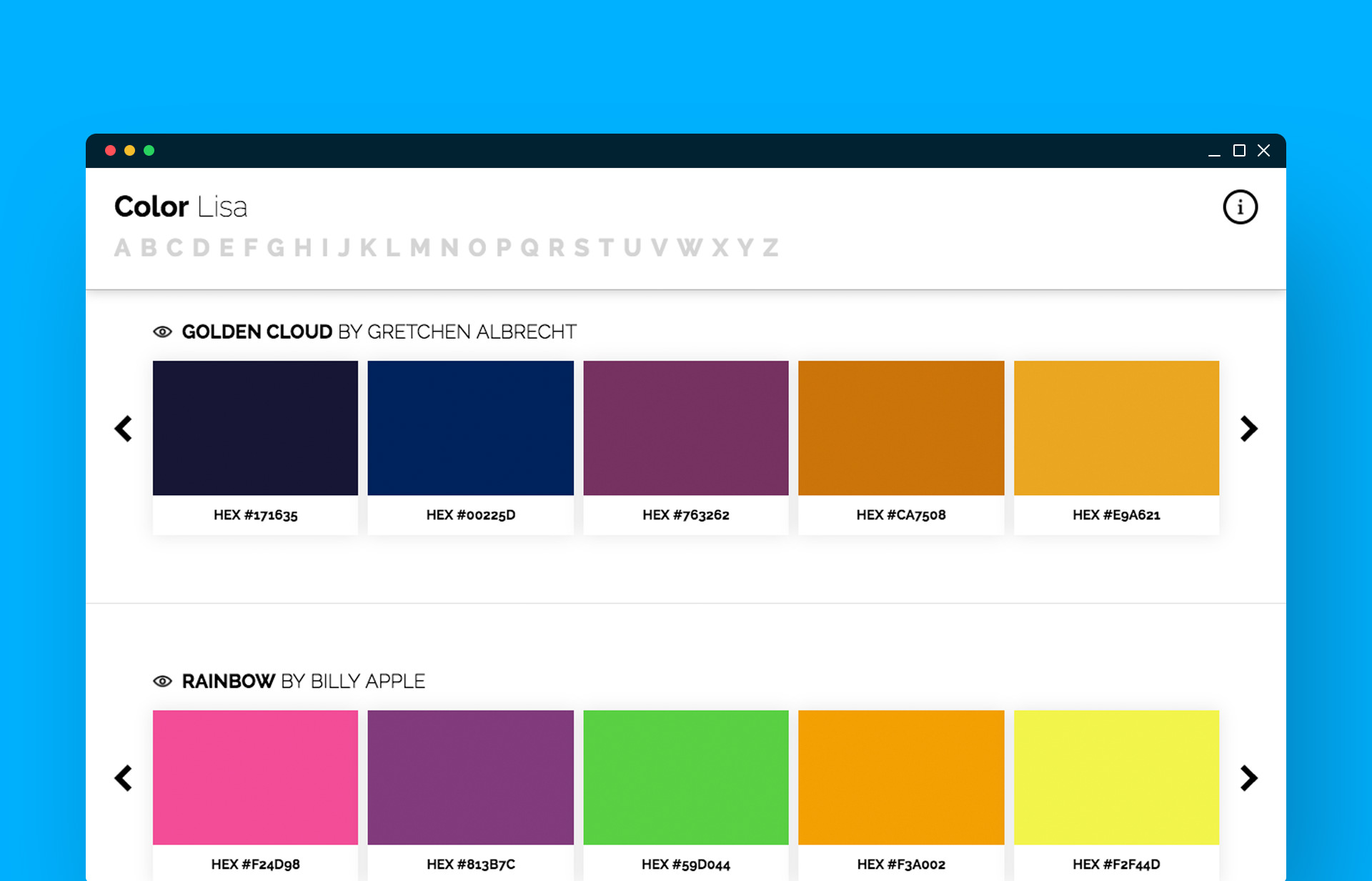This screenshot has width=1372, height=881.
Task: Click the eye icon beside Rainbow
Action: point(163,682)
